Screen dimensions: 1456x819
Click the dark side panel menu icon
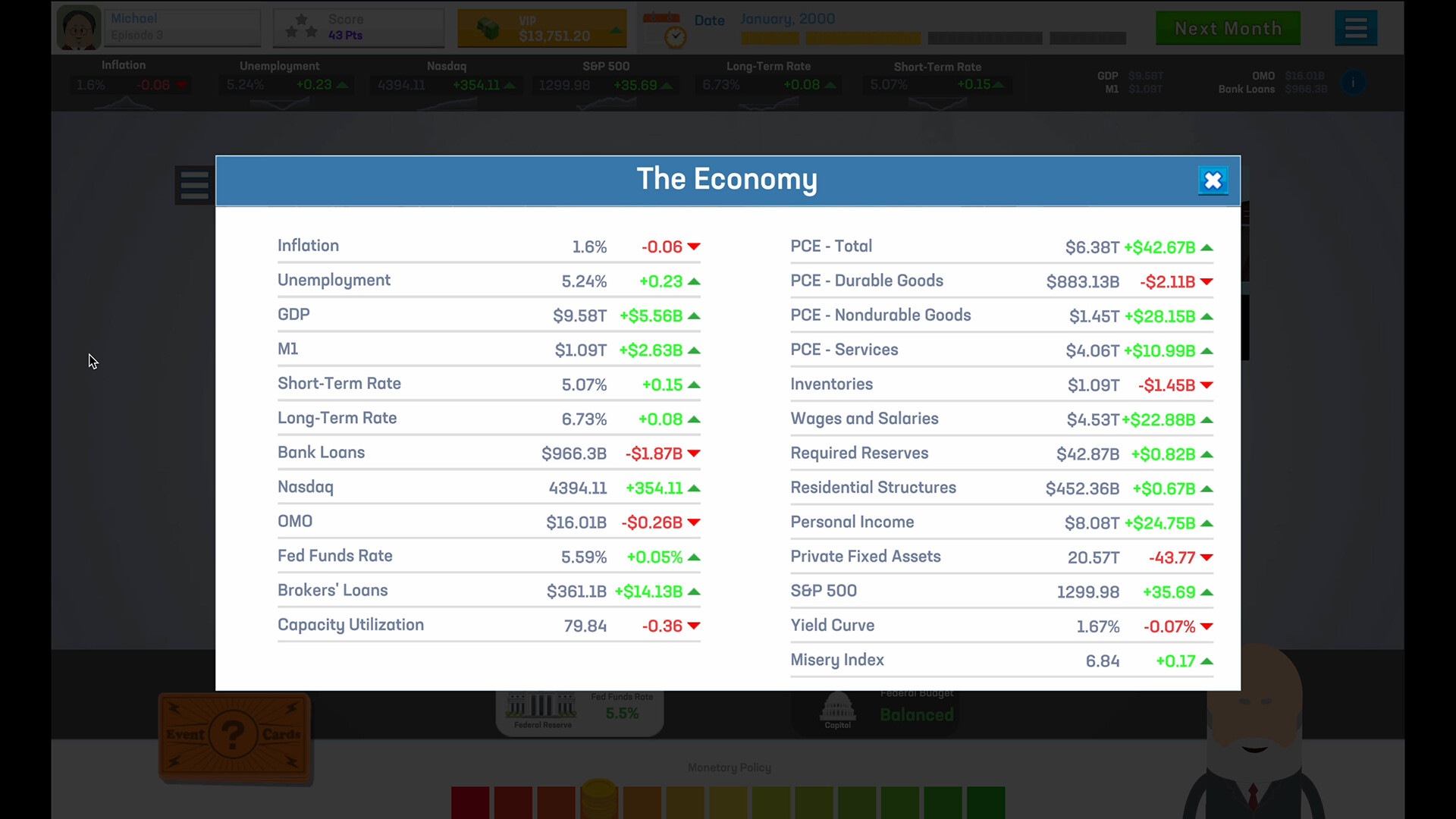194,185
